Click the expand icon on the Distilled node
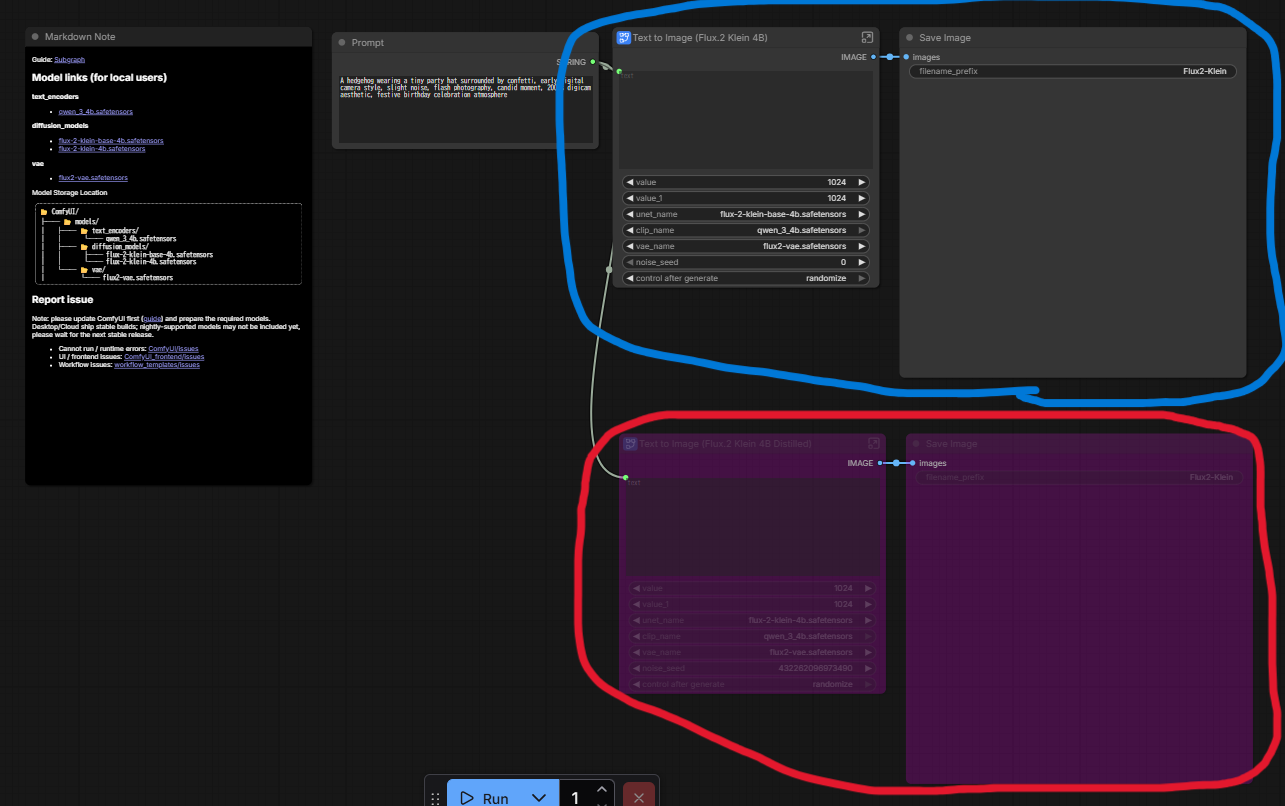Viewport: 1285px width, 806px height. (x=873, y=443)
